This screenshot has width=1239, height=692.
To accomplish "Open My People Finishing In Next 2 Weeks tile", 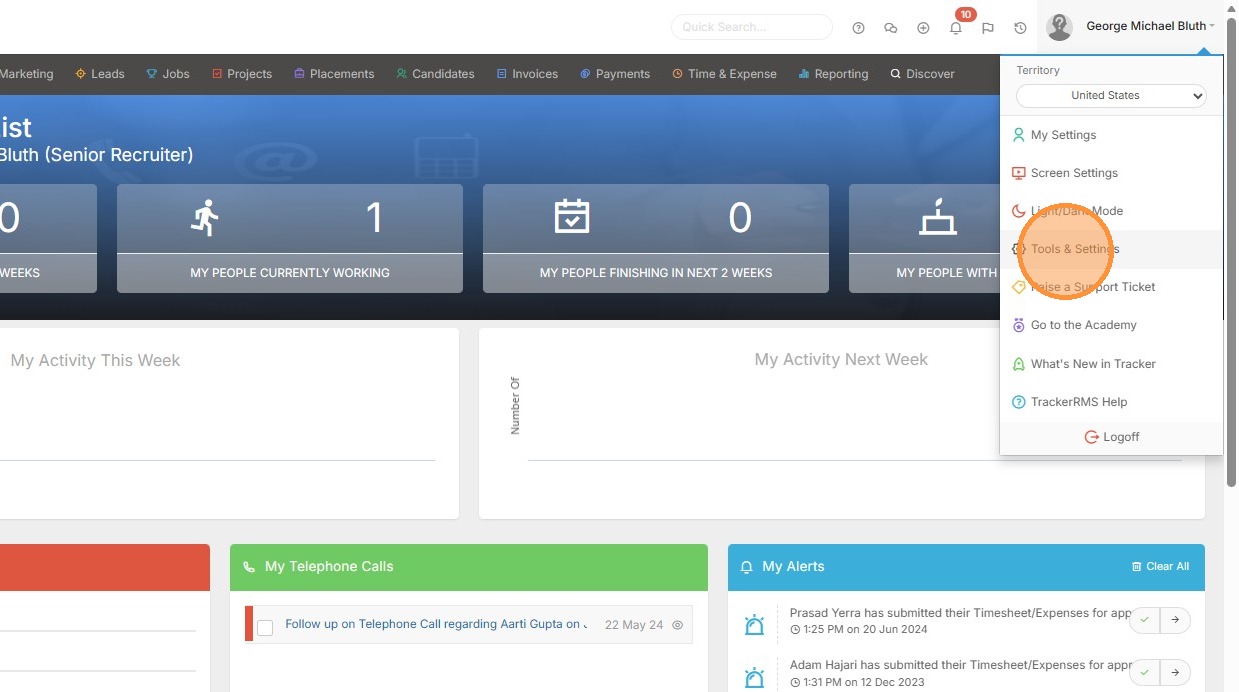I will [x=656, y=238].
